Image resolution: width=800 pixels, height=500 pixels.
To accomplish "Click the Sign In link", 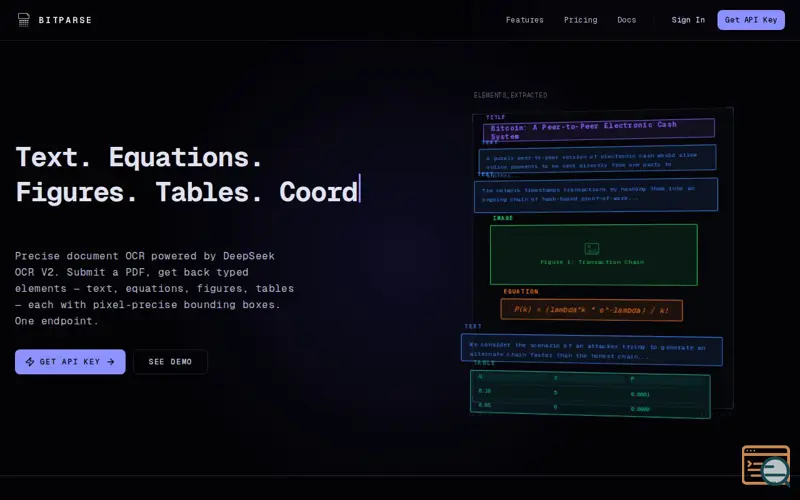I will pos(688,20).
